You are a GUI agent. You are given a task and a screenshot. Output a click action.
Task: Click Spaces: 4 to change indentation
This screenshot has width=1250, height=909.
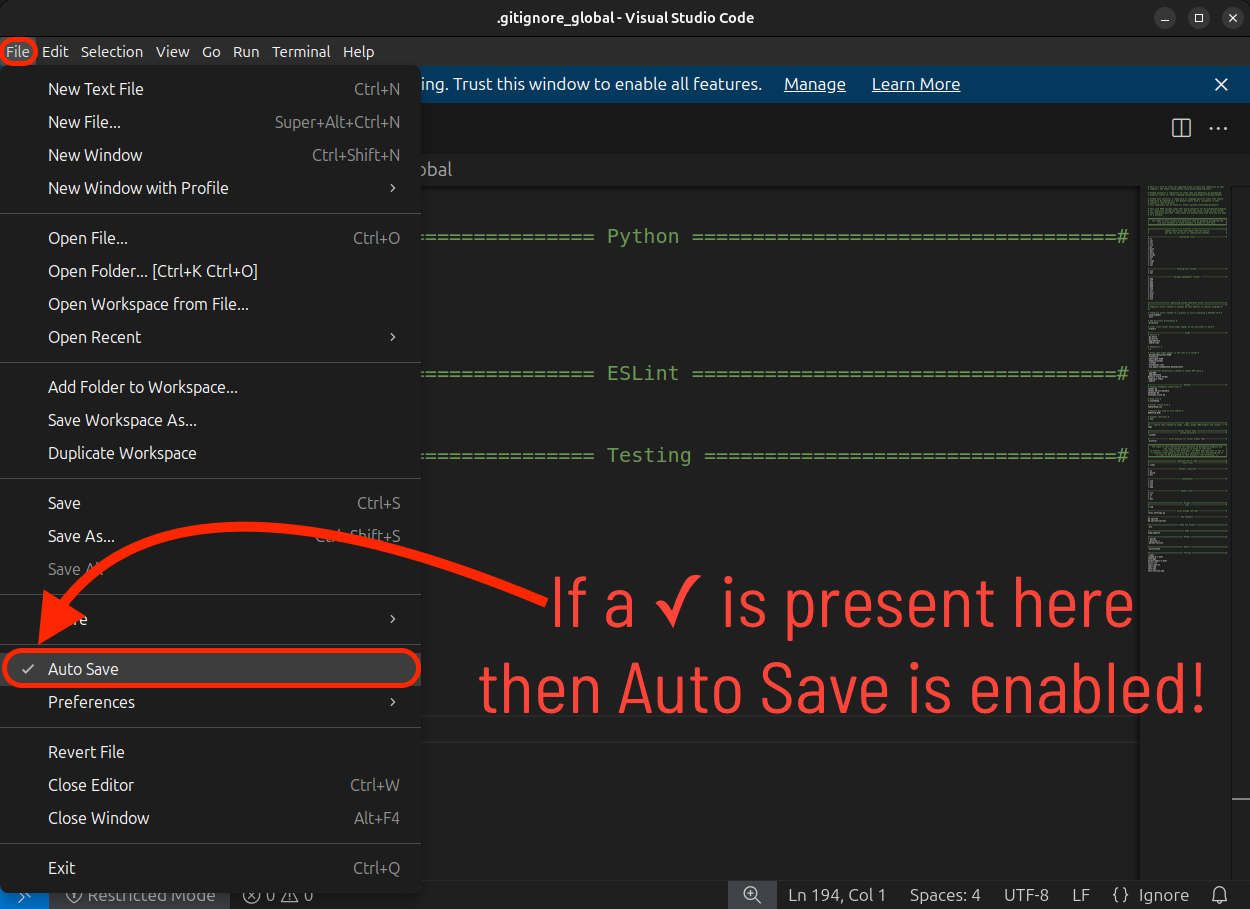pos(944,895)
